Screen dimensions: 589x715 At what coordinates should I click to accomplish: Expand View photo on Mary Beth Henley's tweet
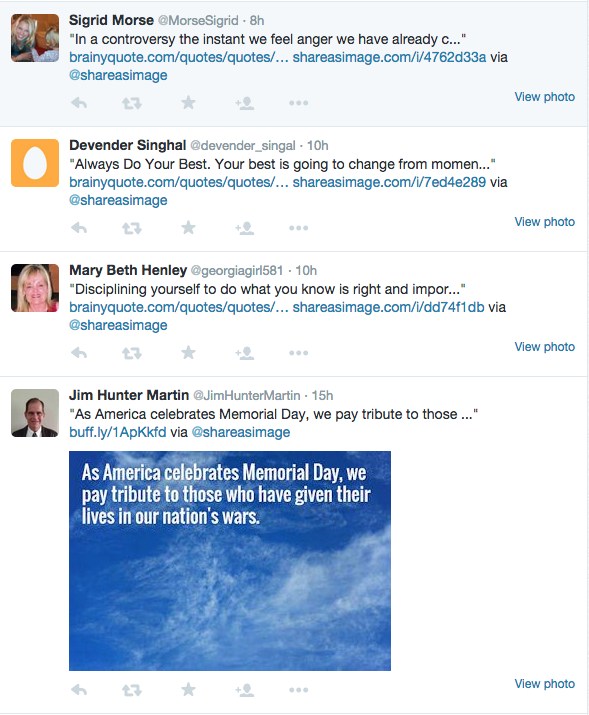545,347
